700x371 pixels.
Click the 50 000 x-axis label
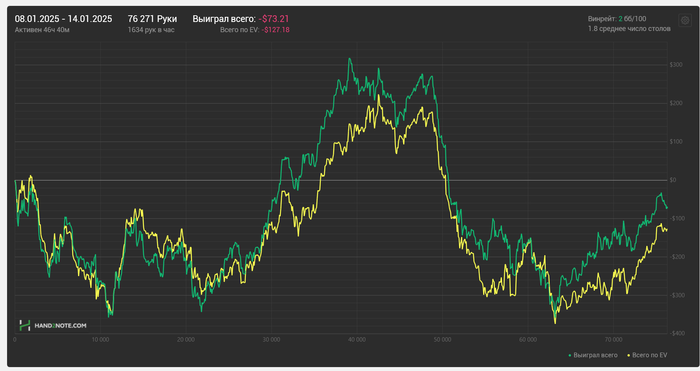point(442,340)
